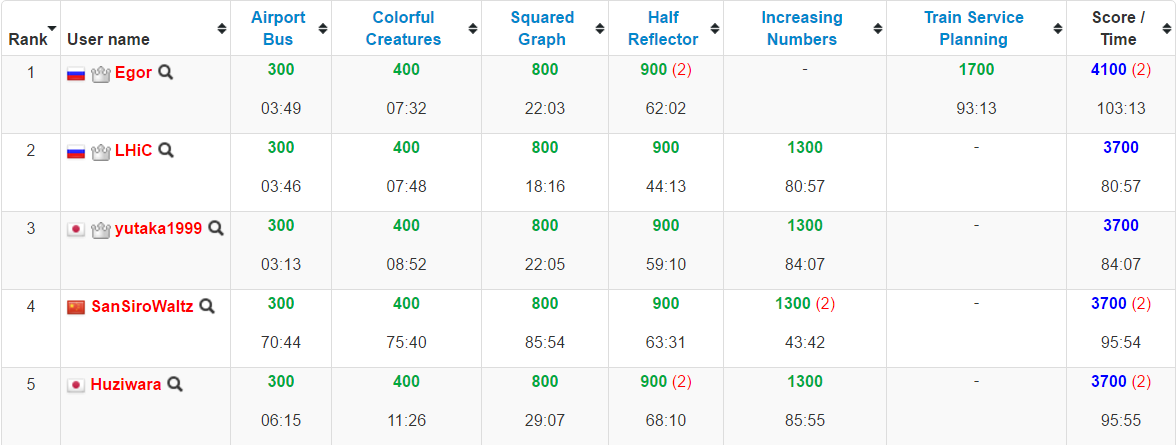Click the magnifier icon next to yutaka1999

216,229
